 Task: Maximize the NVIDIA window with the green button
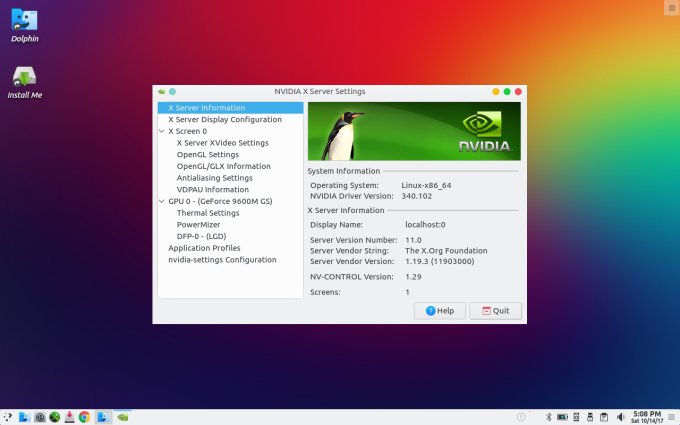click(x=507, y=92)
